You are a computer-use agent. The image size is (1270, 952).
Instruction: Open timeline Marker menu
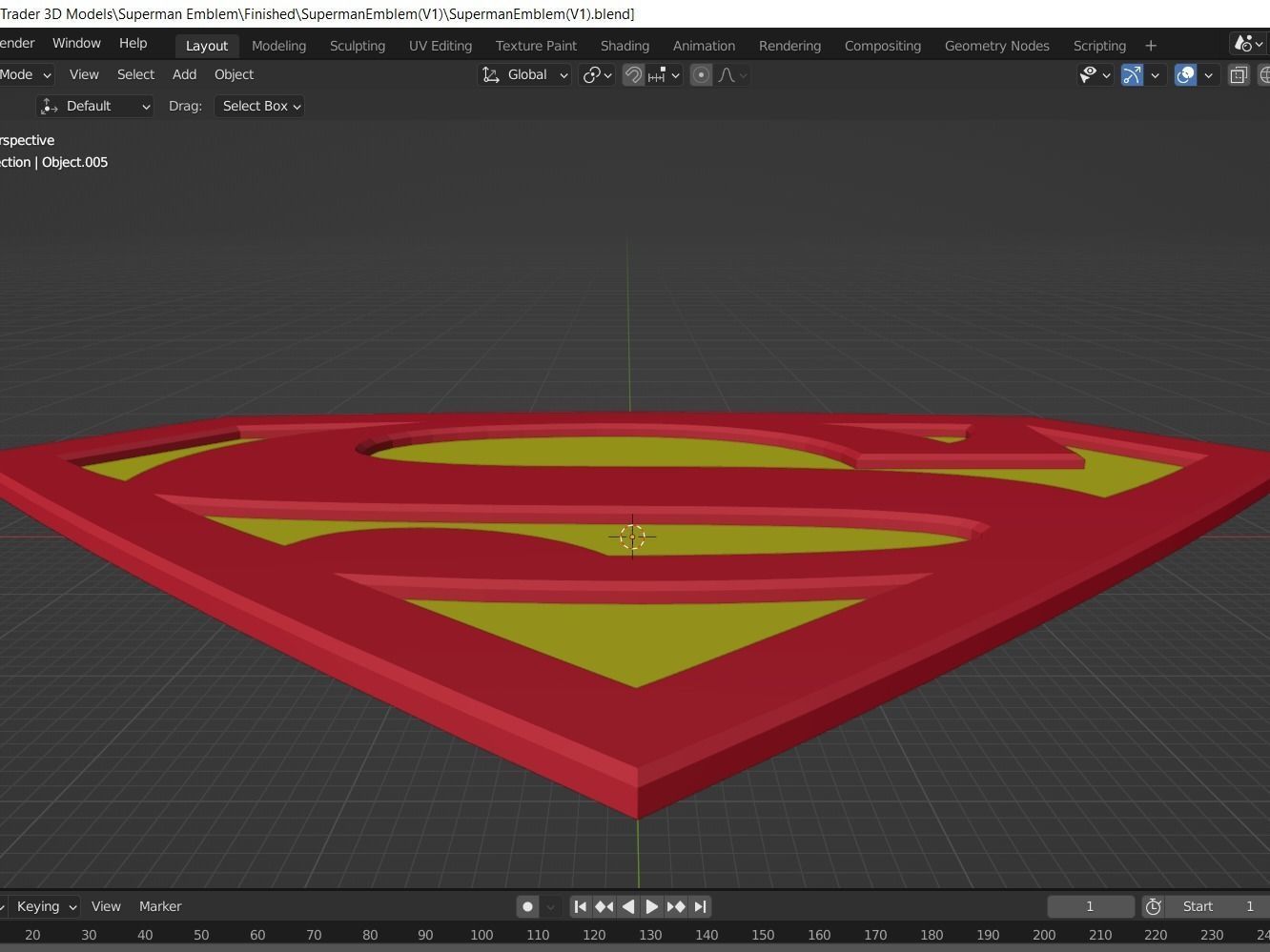click(160, 906)
